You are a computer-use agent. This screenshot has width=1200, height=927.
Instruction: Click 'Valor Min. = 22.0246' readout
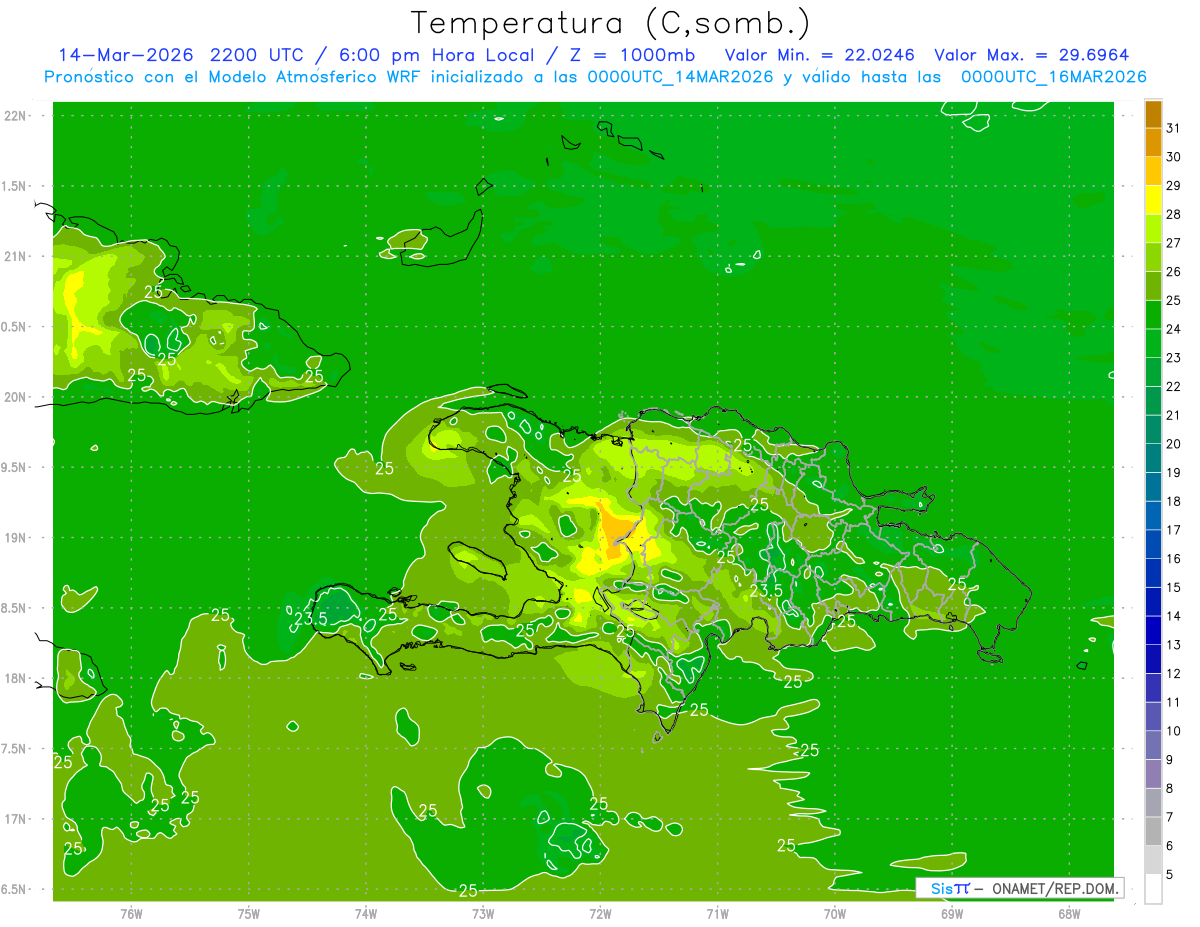pos(819,55)
